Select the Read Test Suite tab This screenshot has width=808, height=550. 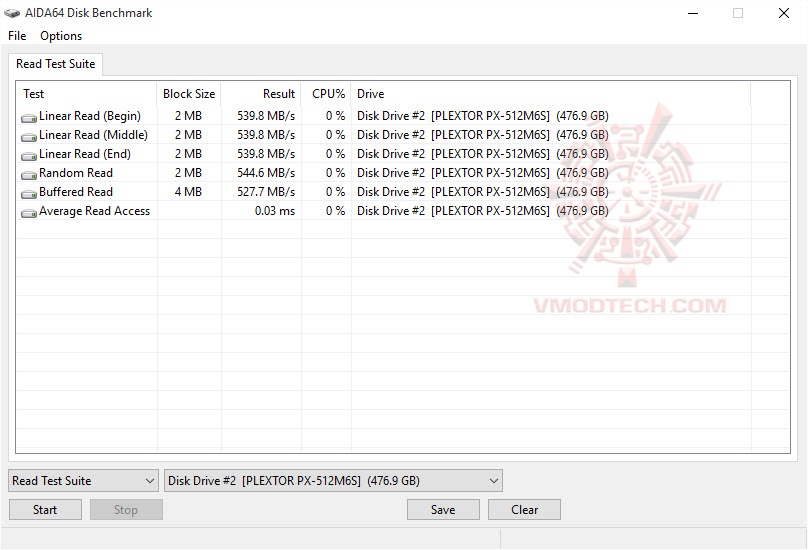point(56,64)
